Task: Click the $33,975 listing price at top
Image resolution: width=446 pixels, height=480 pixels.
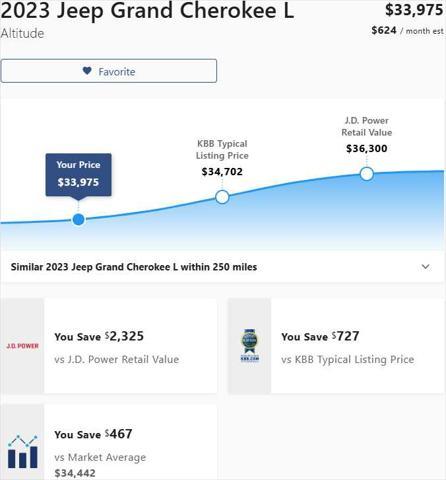Action: [414, 10]
